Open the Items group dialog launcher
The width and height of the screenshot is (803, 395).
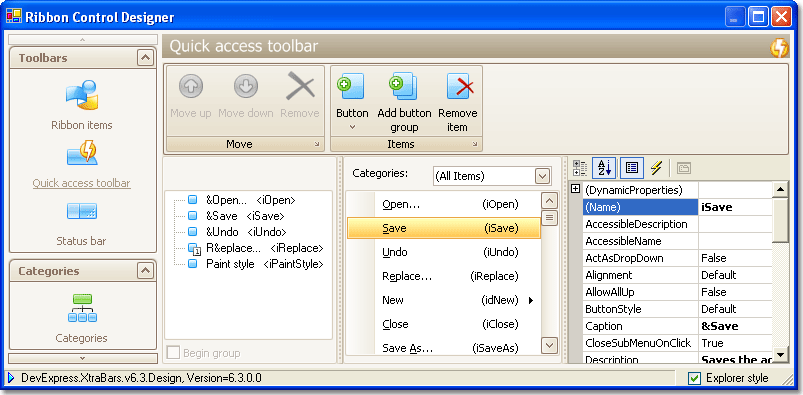[x=475, y=145]
